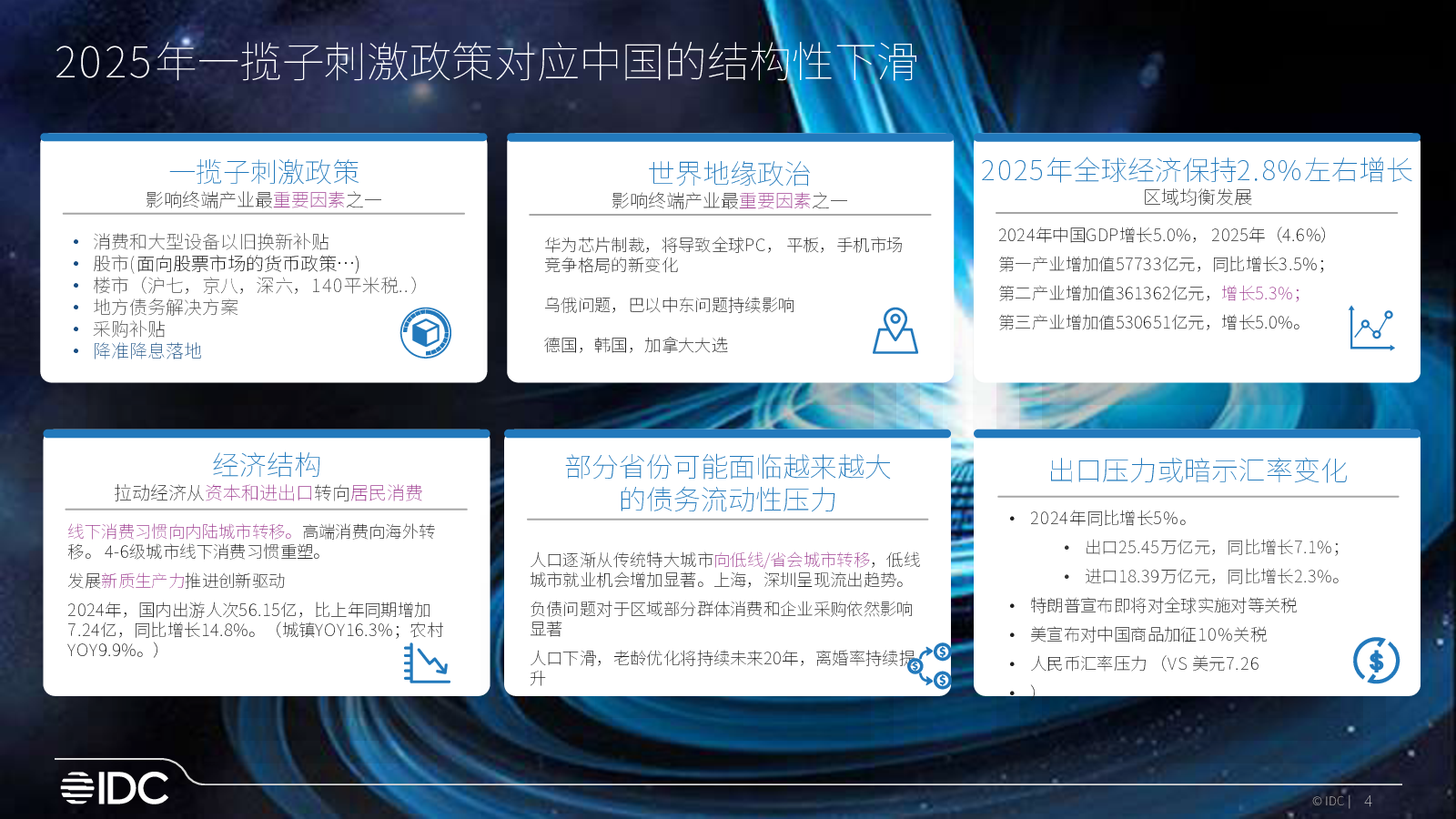
Task: Click bullet 美宣布对中国商品加征10%关税
Action: [x=1148, y=635]
